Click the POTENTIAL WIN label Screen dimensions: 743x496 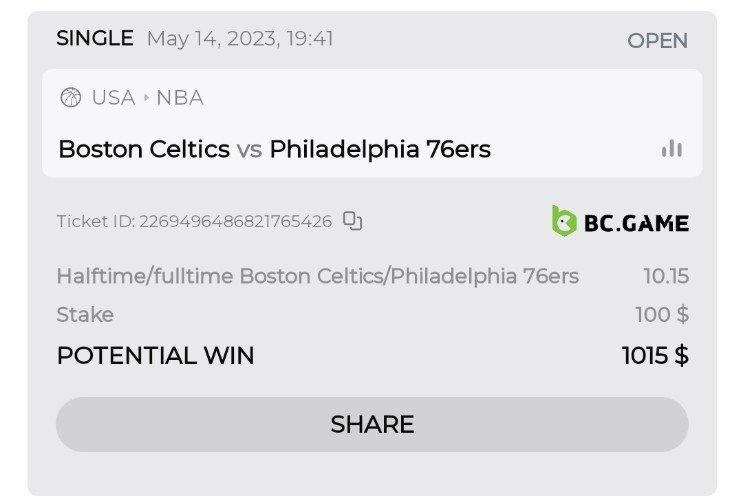pyautogui.click(x=155, y=356)
